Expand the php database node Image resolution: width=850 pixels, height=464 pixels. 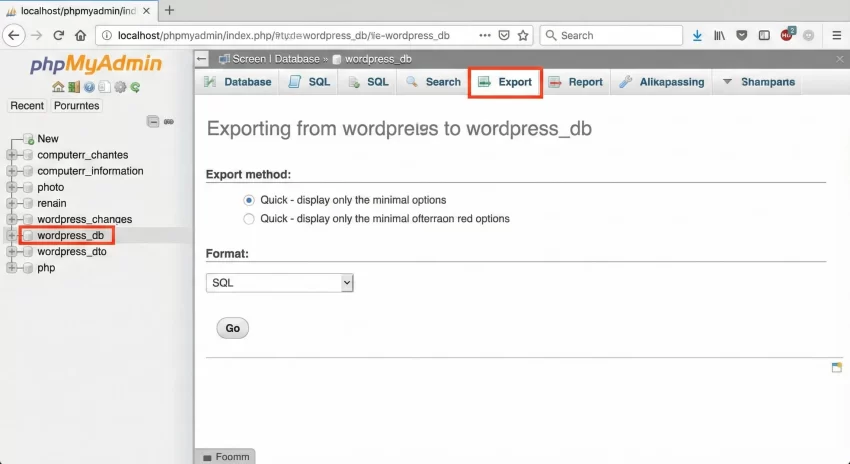11,268
